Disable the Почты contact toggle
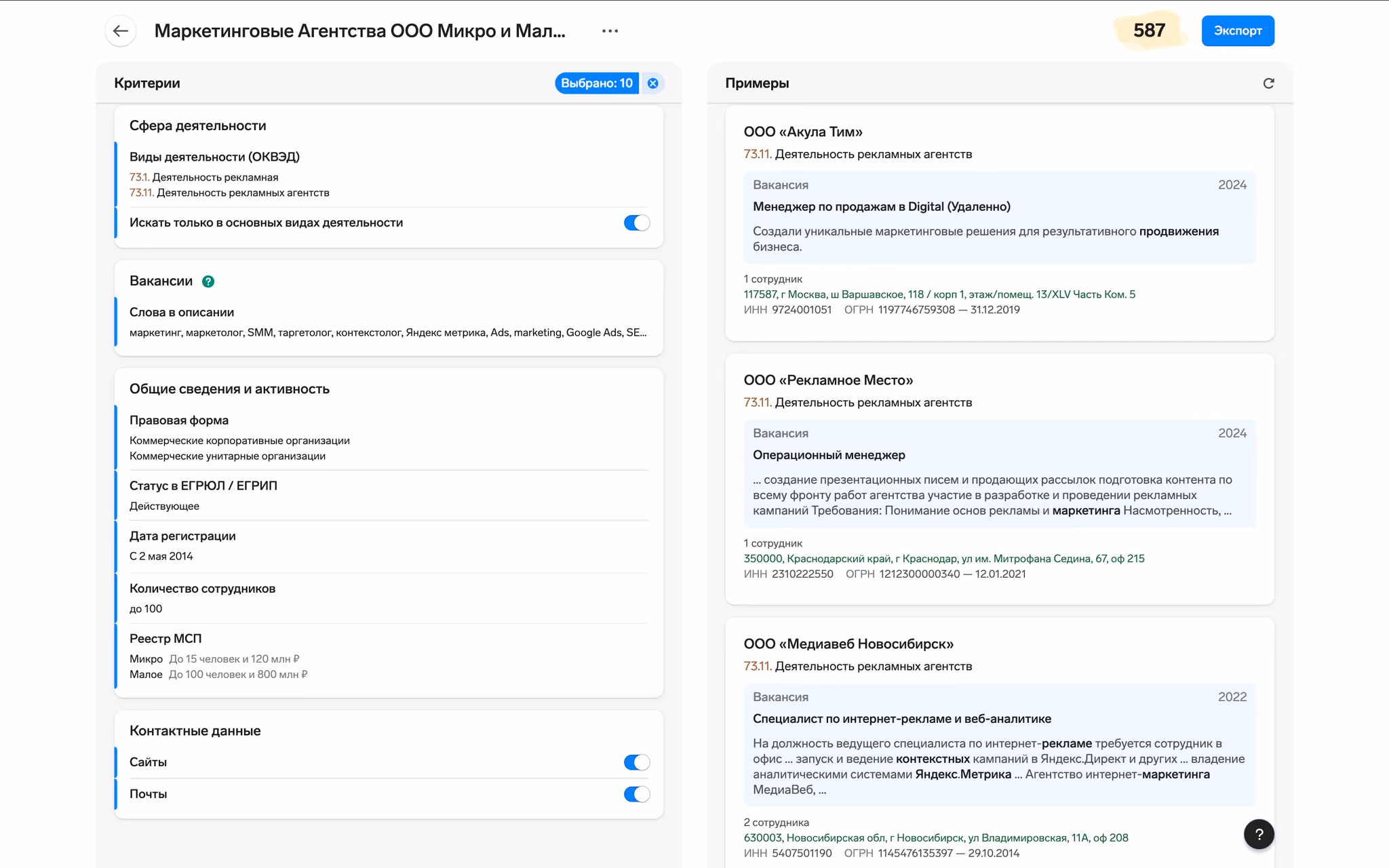This screenshot has height=868, width=1389. click(x=636, y=794)
